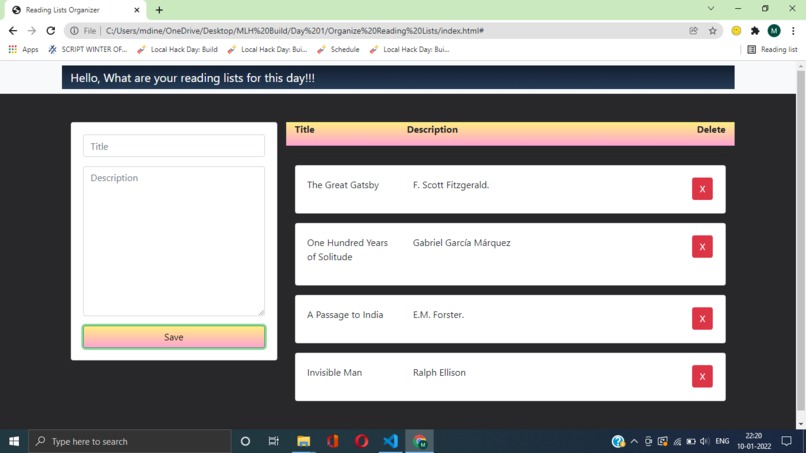Select the Description column header
Screen dimensions: 806x453
[432, 130]
